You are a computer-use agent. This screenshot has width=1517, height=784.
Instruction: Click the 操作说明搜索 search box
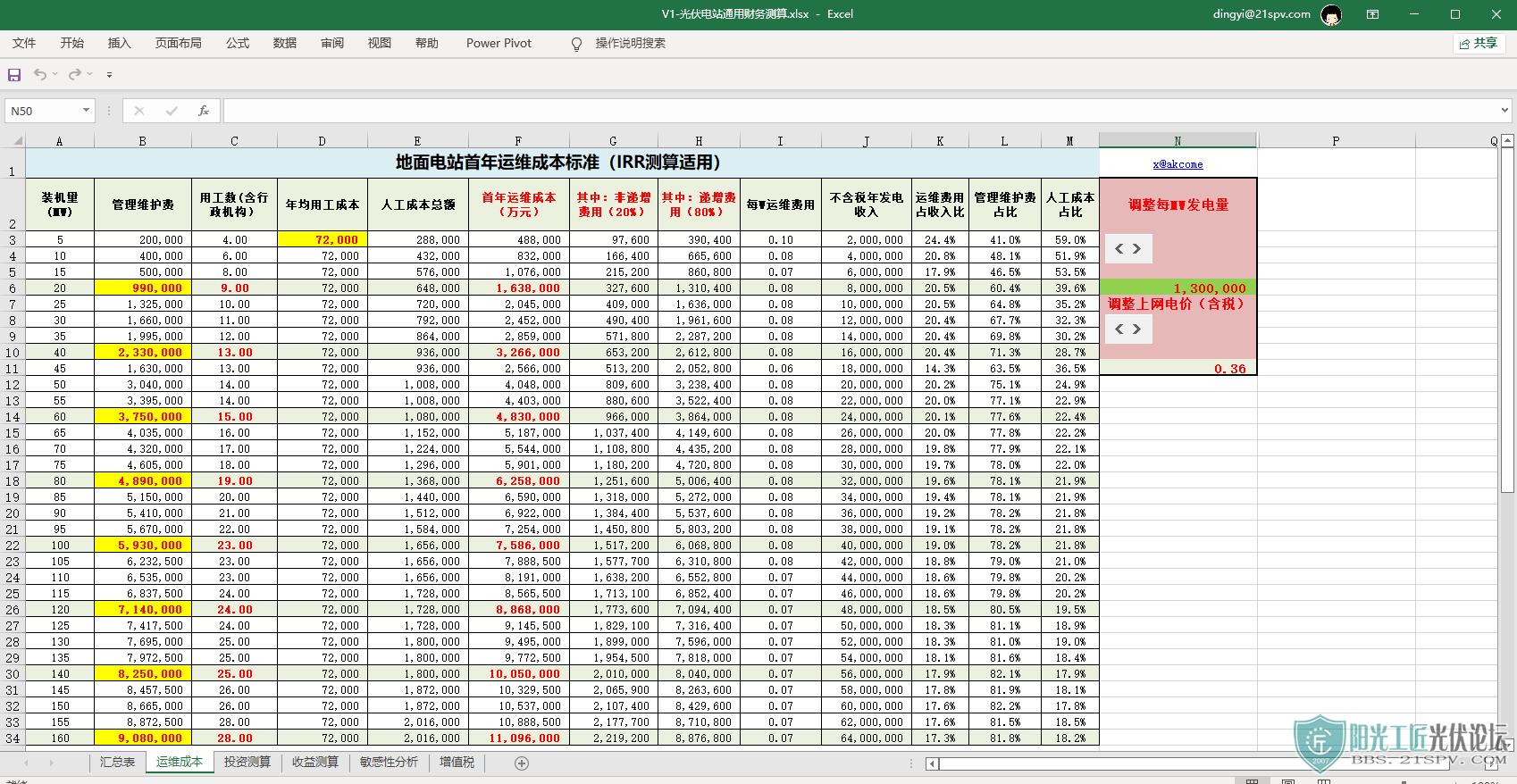631,43
